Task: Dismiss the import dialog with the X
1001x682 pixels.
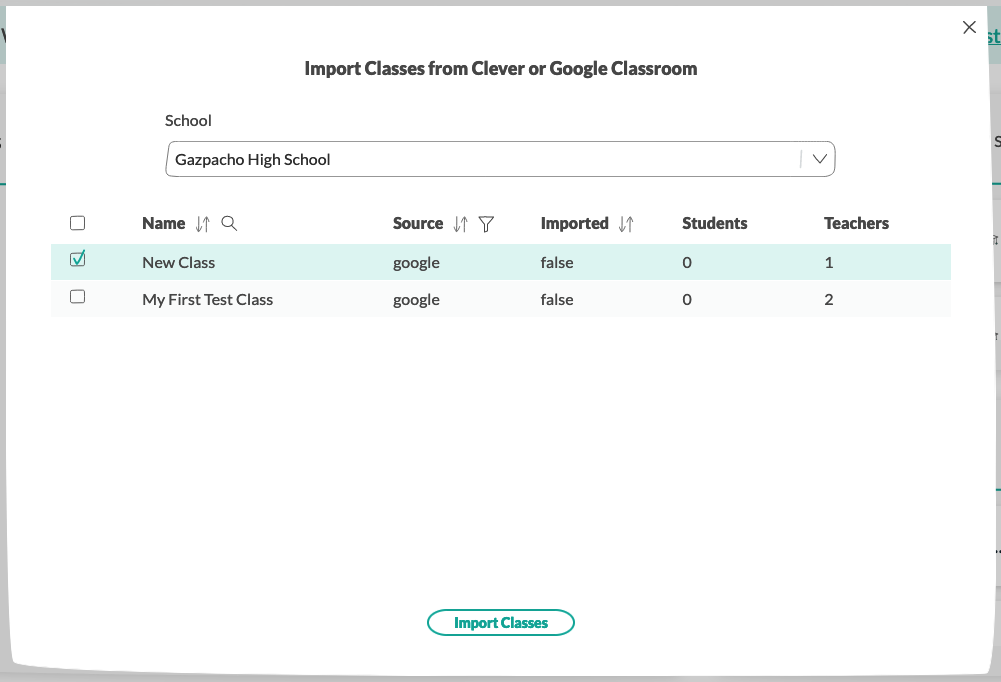Action: (x=968, y=27)
